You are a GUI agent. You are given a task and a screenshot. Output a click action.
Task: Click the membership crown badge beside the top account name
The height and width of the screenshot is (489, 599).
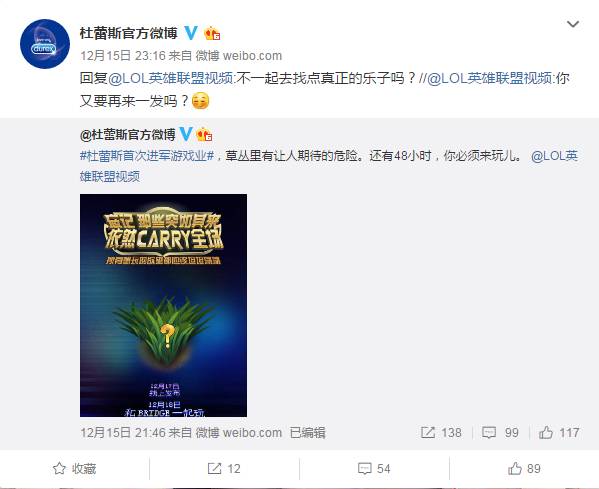pyautogui.click(x=212, y=34)
